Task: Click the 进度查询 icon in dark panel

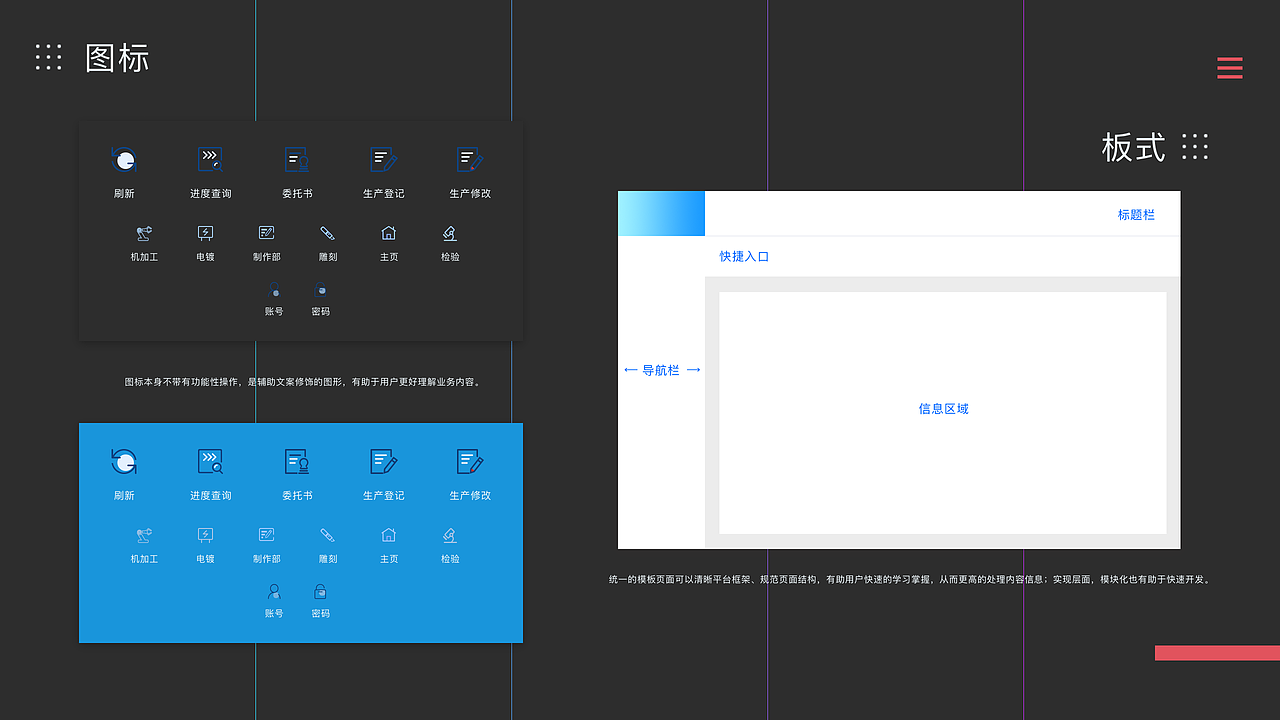Action: tap(210, 159)
